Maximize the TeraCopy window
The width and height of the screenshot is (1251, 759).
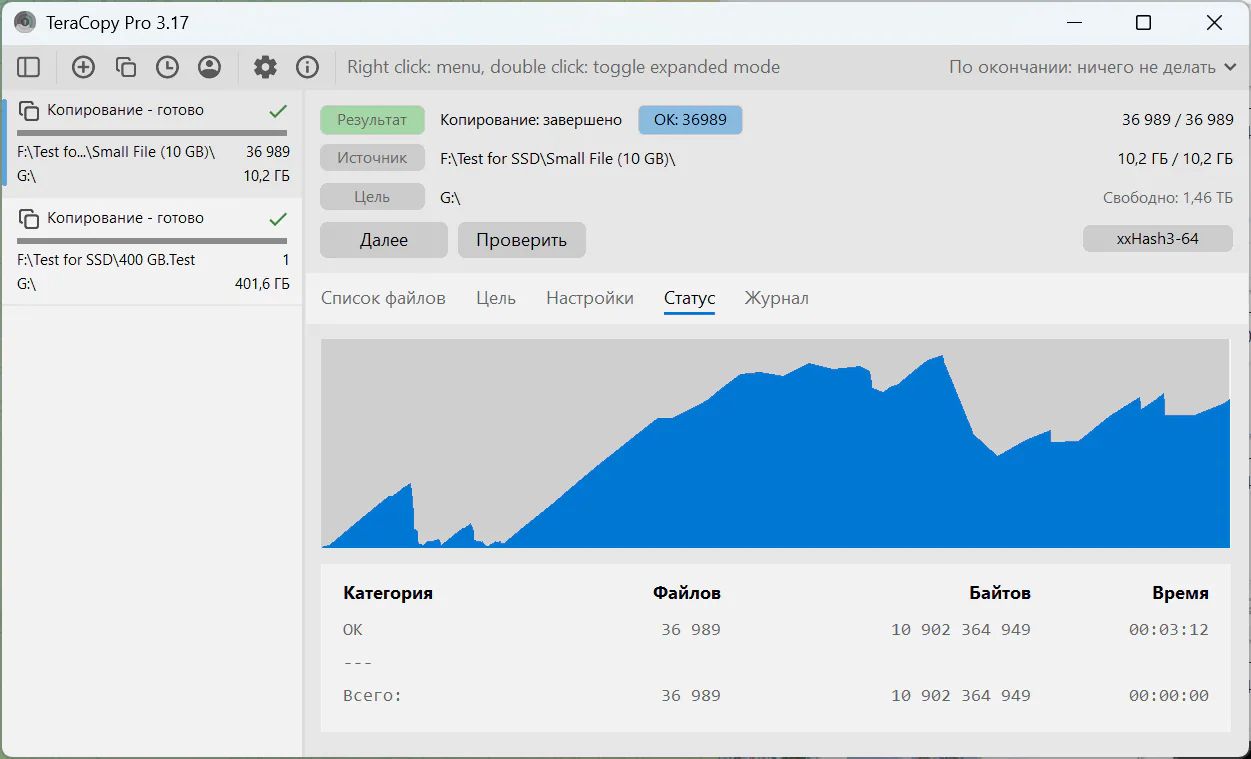[x=1143, y=22]
